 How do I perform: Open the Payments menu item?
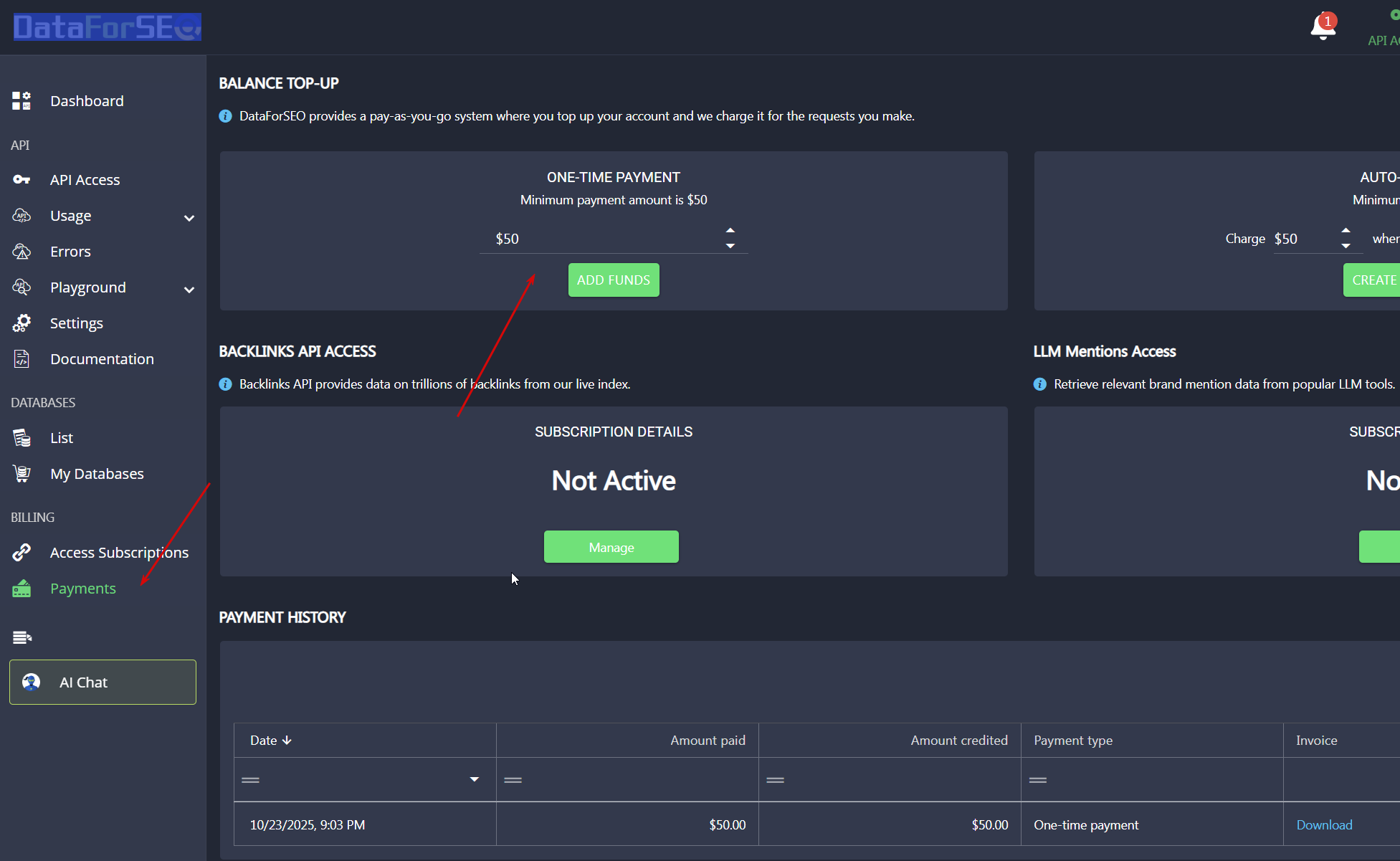tap(83, 589)
